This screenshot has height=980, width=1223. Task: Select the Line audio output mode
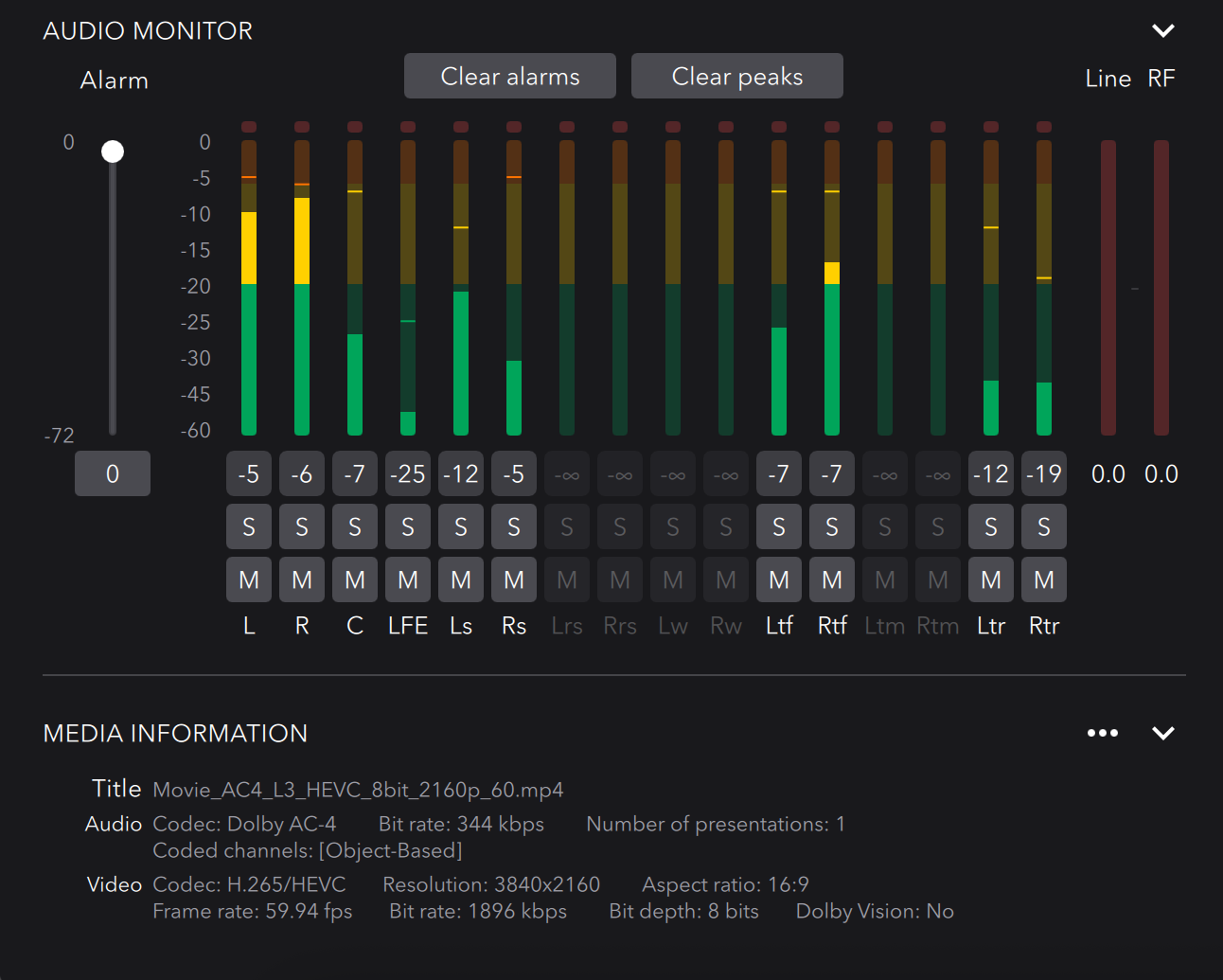(1108, 79)
